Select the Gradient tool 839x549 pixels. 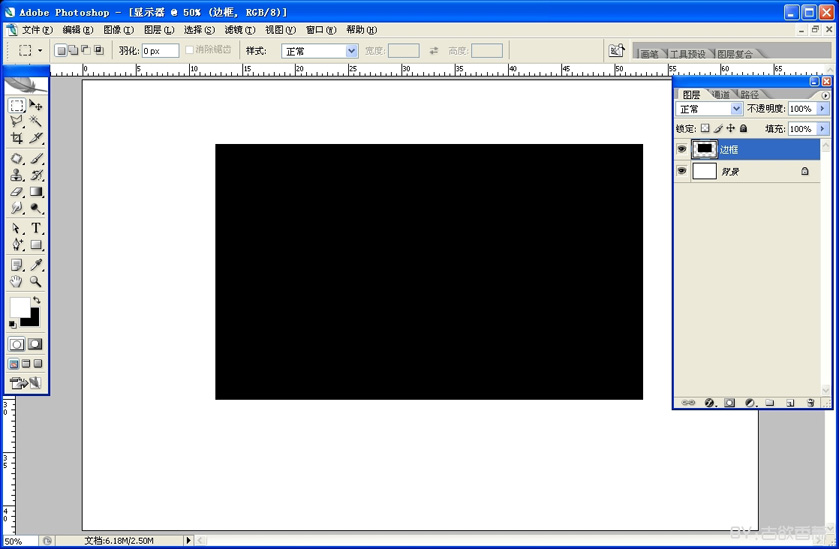pyautogui.click(x=36, y=192)
